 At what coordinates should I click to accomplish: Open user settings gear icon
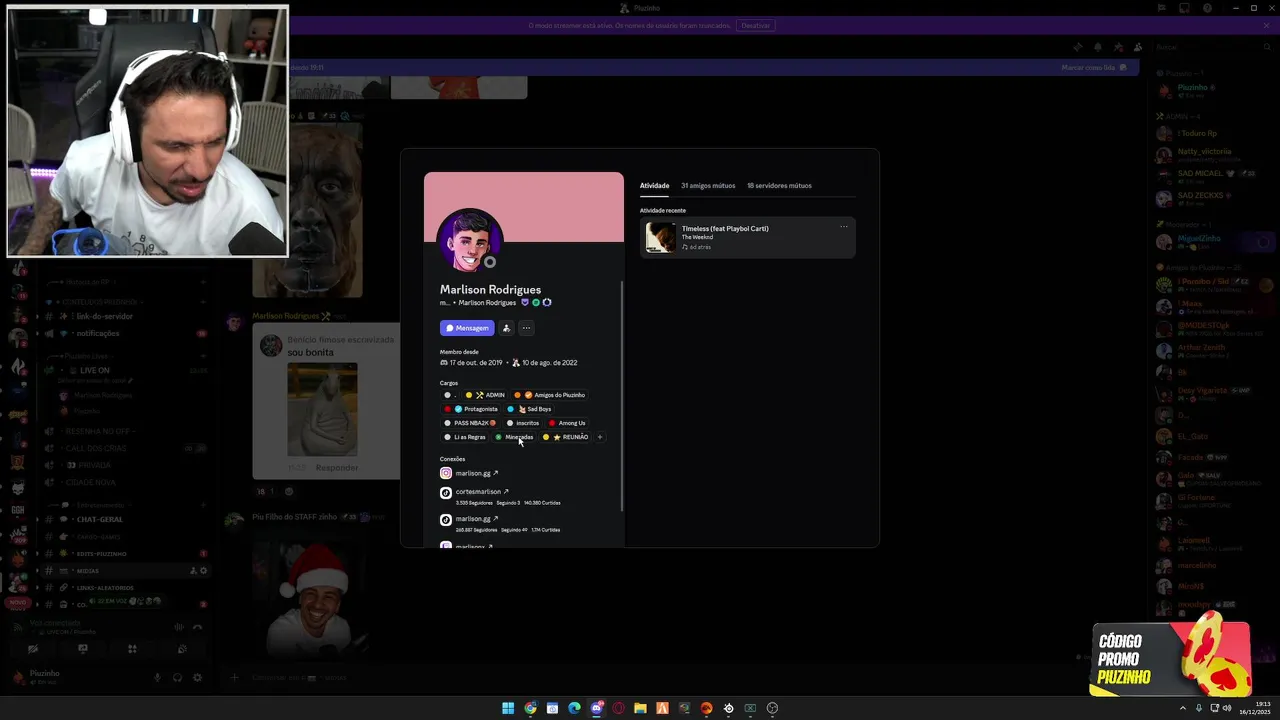pyautogui.click(x=197, y=677)
